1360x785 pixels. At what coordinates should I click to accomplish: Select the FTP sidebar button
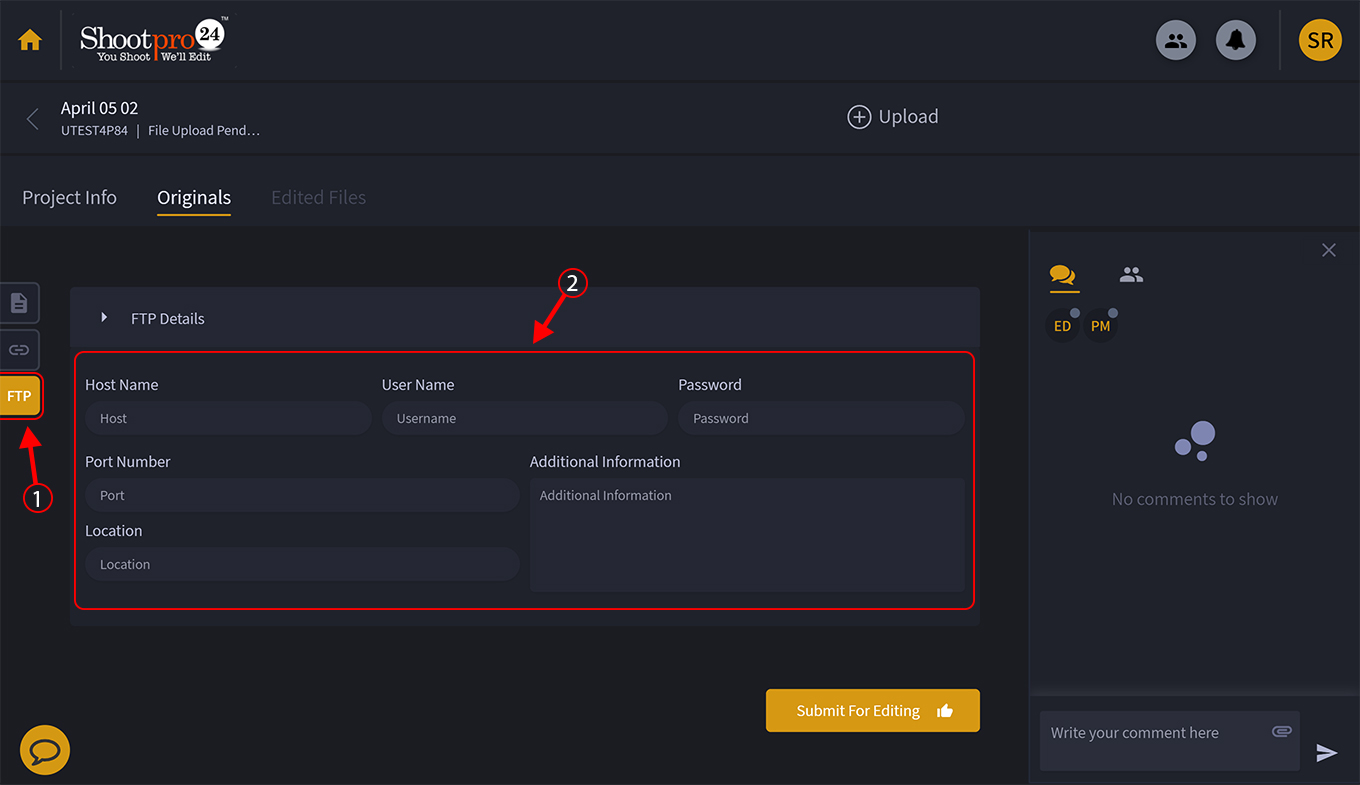19,396
